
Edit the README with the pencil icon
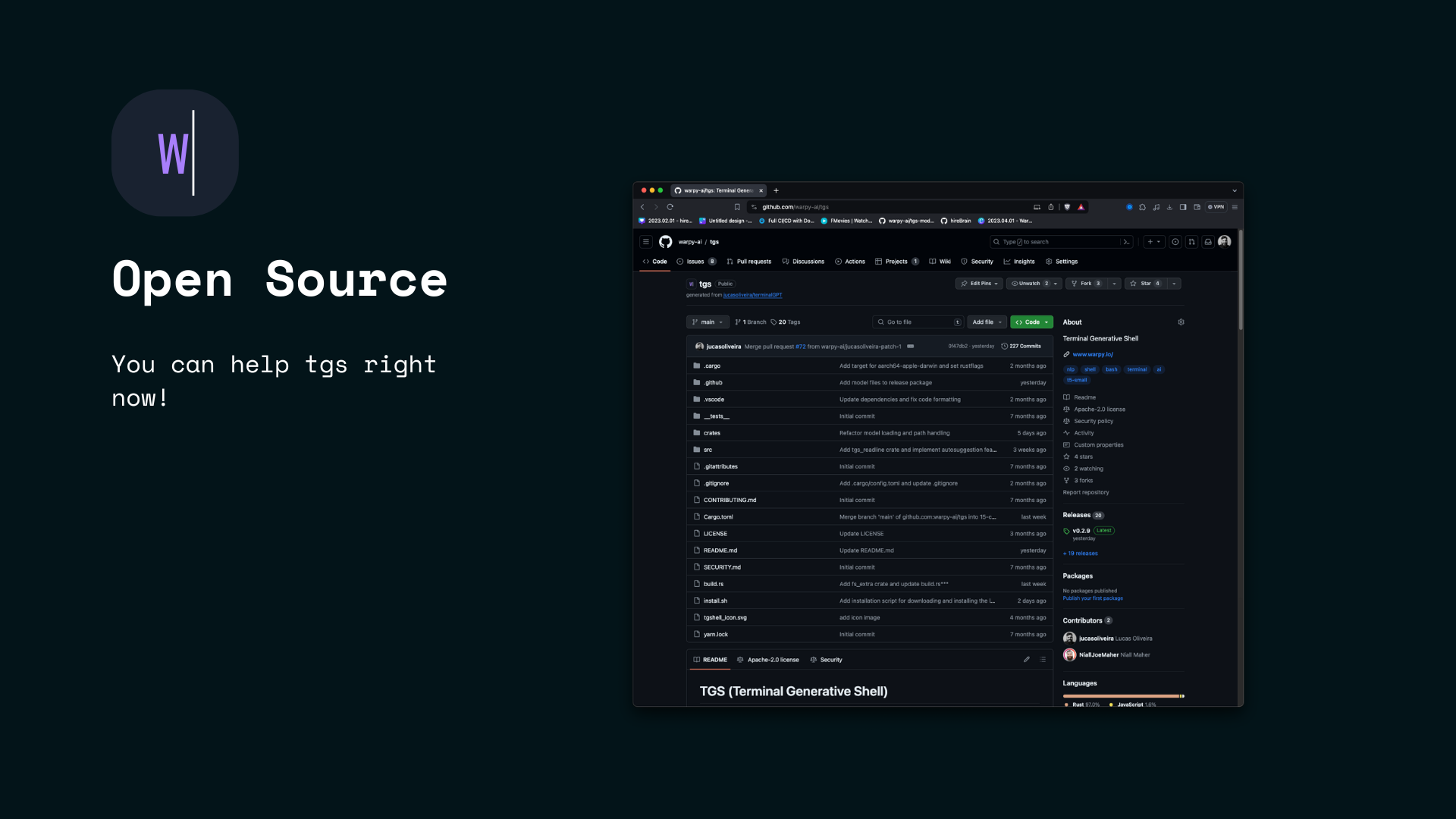point(1027,660)
